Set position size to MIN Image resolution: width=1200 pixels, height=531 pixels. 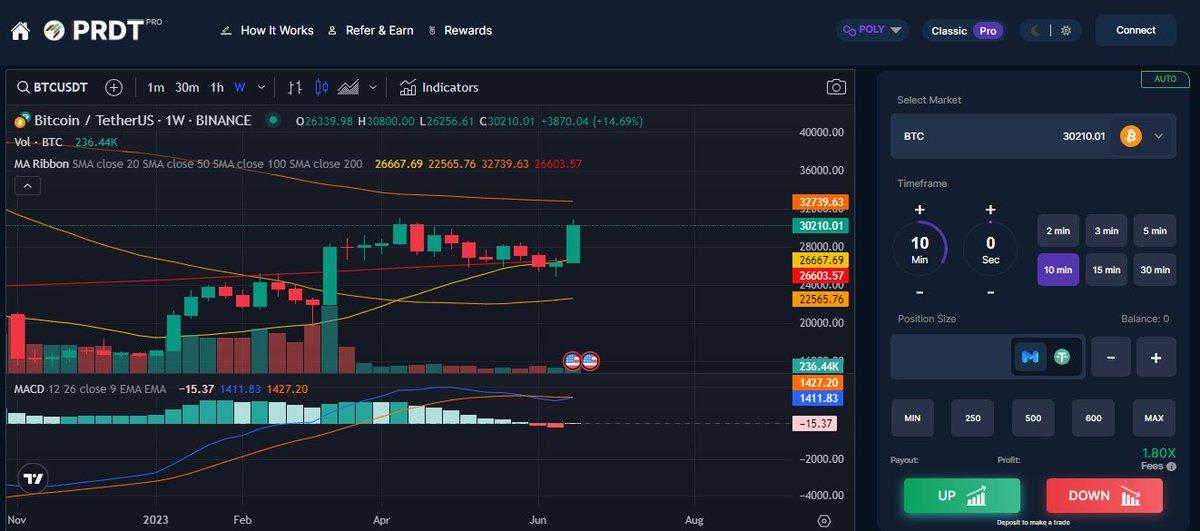(x=912, y=417)
